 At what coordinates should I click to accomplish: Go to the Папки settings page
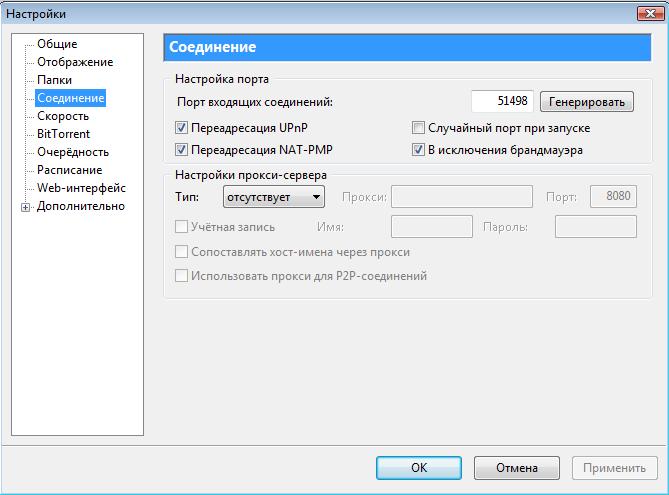tap(54, 80)
